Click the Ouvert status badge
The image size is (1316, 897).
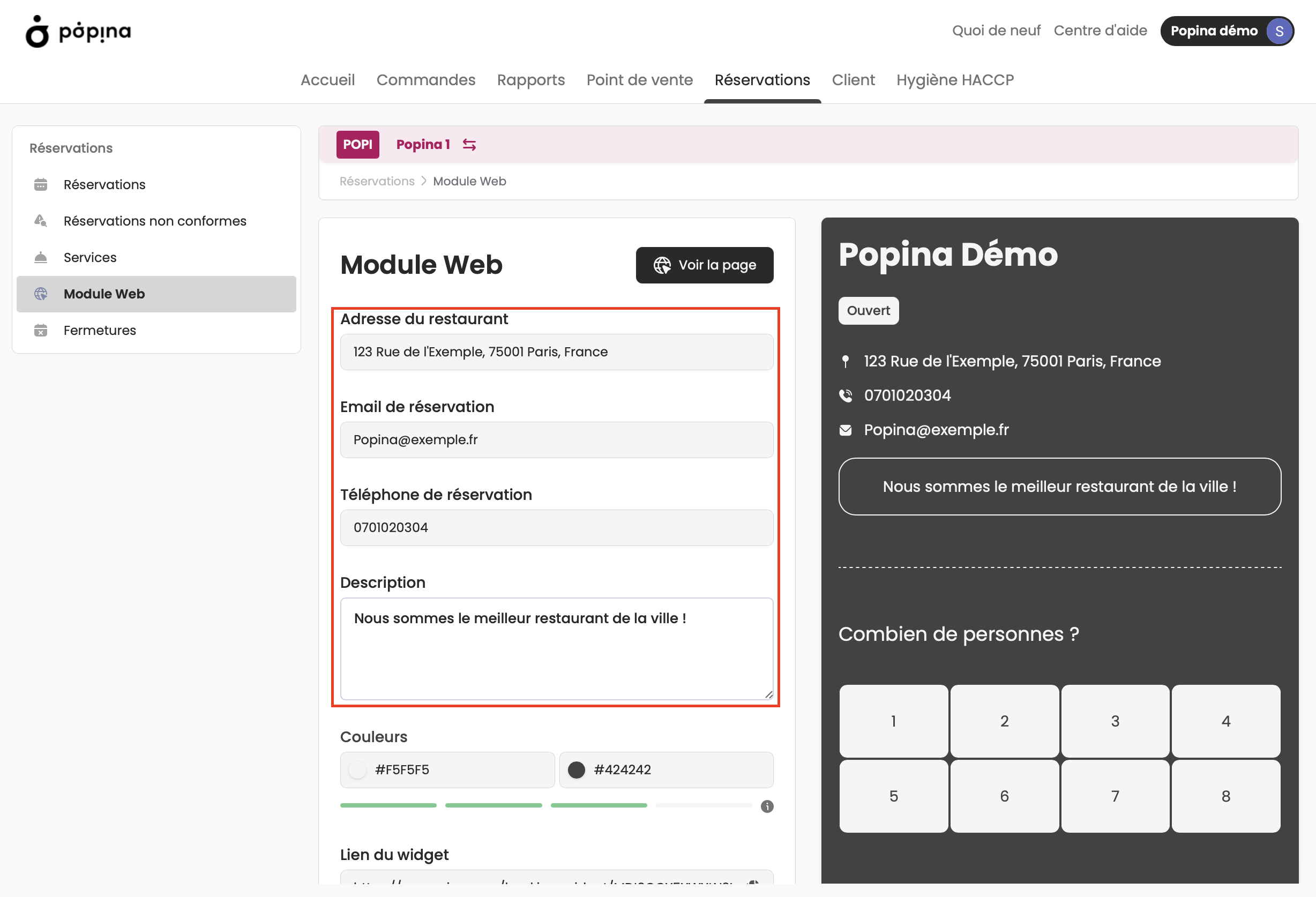(869, 311)
